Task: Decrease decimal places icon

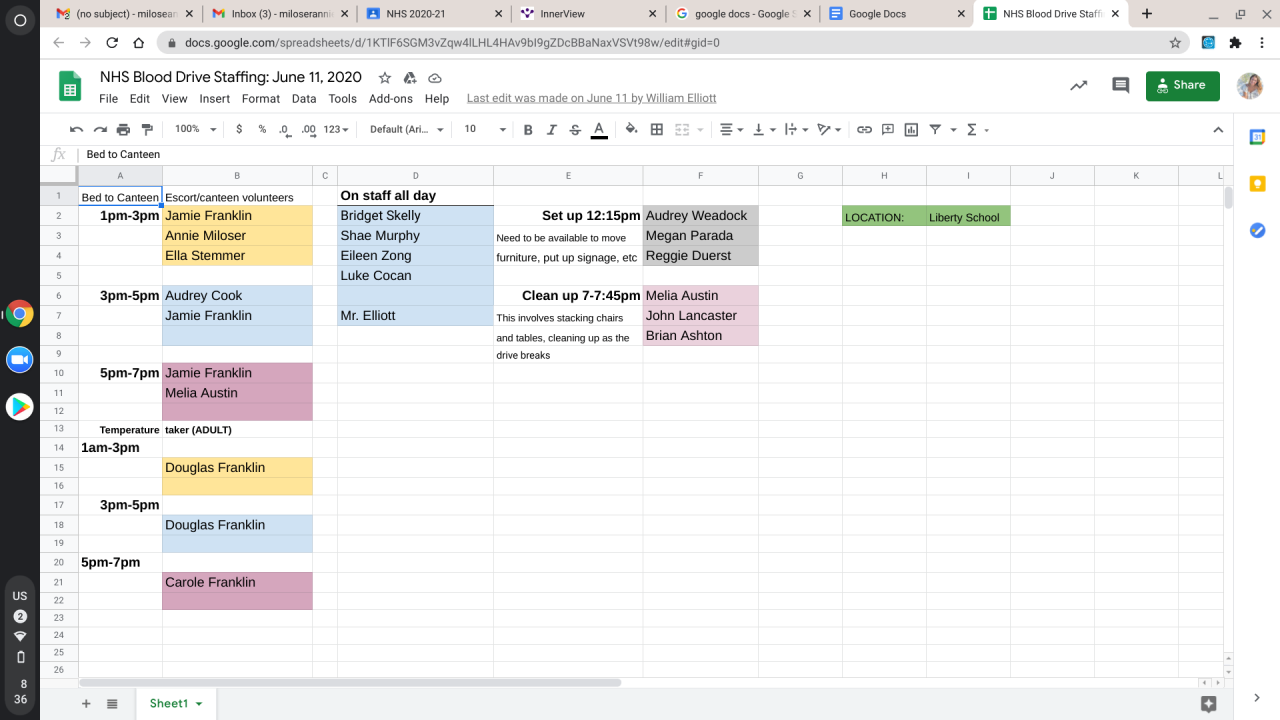Action: point(285,129)
